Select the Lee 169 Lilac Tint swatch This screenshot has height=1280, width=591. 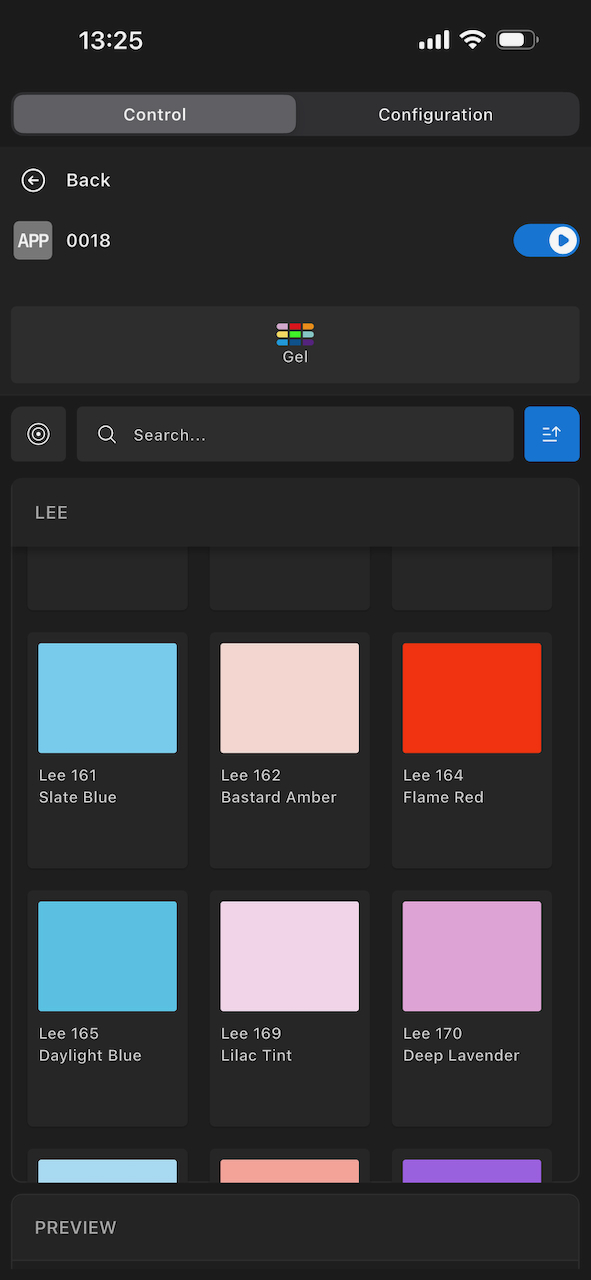(x=290, y=956)
